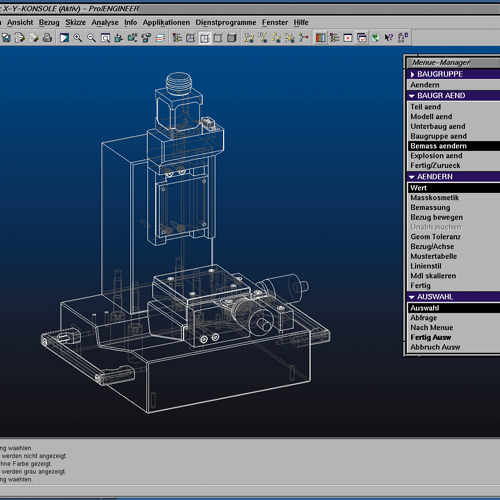Click the saved views list toolbar icon
The width and height of the screenshot is (500, 500).
[x=133, y=38]
